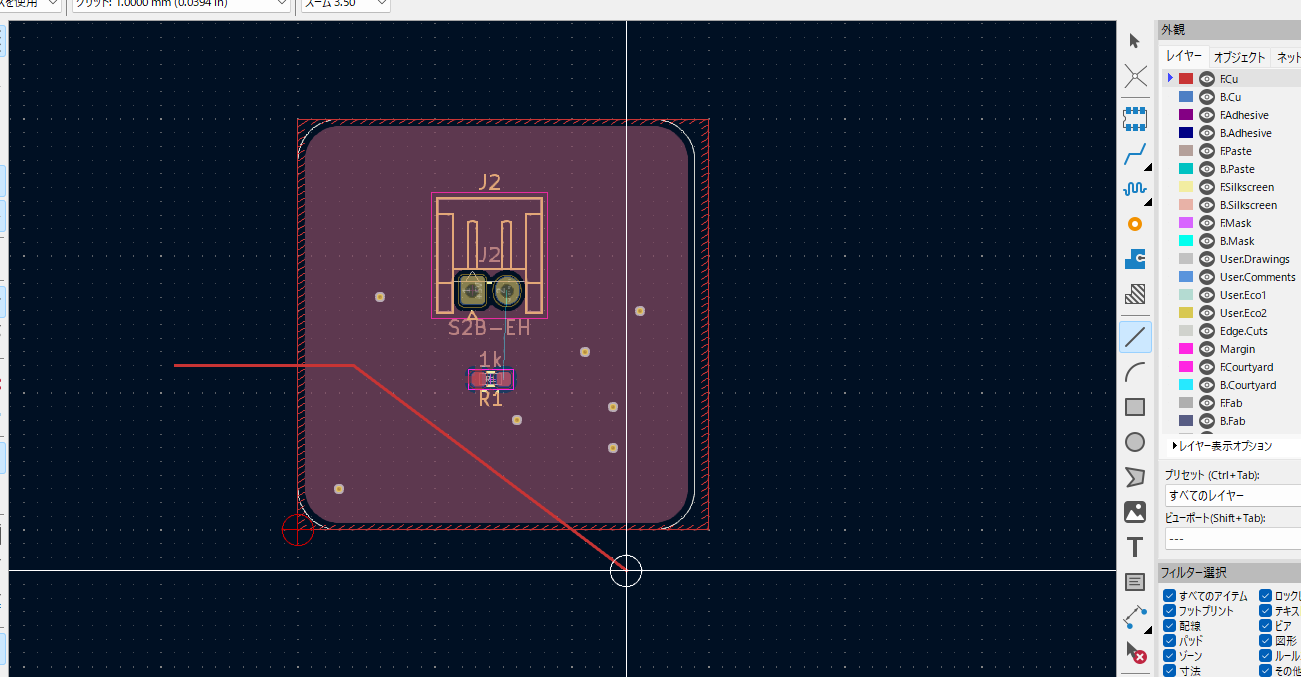Uncheck the ビア filter checkbox
Viewport: 1301px width, 677px height.
tap(1266, 626)
